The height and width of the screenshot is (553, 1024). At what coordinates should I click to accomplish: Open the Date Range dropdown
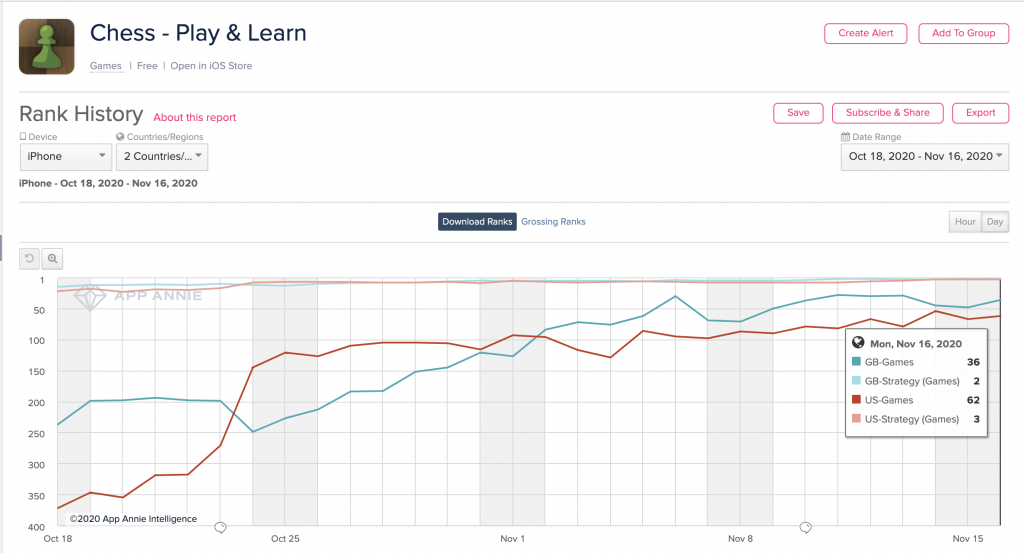pos(925,157)
